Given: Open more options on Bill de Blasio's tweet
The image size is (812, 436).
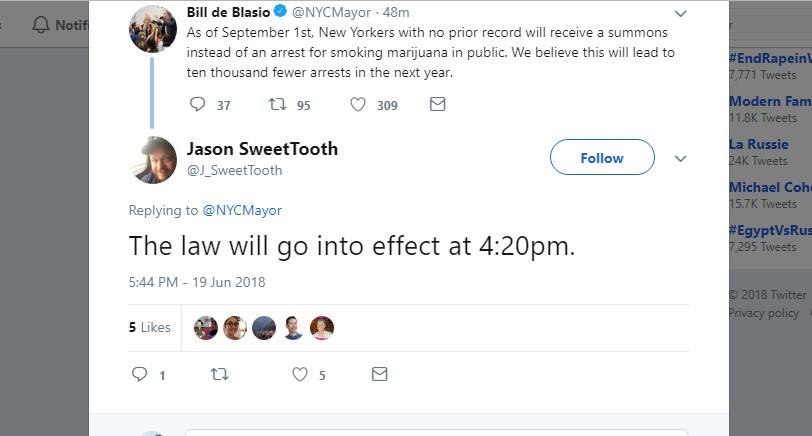Looking at the screenshot, I should click(x=681, y=14).
